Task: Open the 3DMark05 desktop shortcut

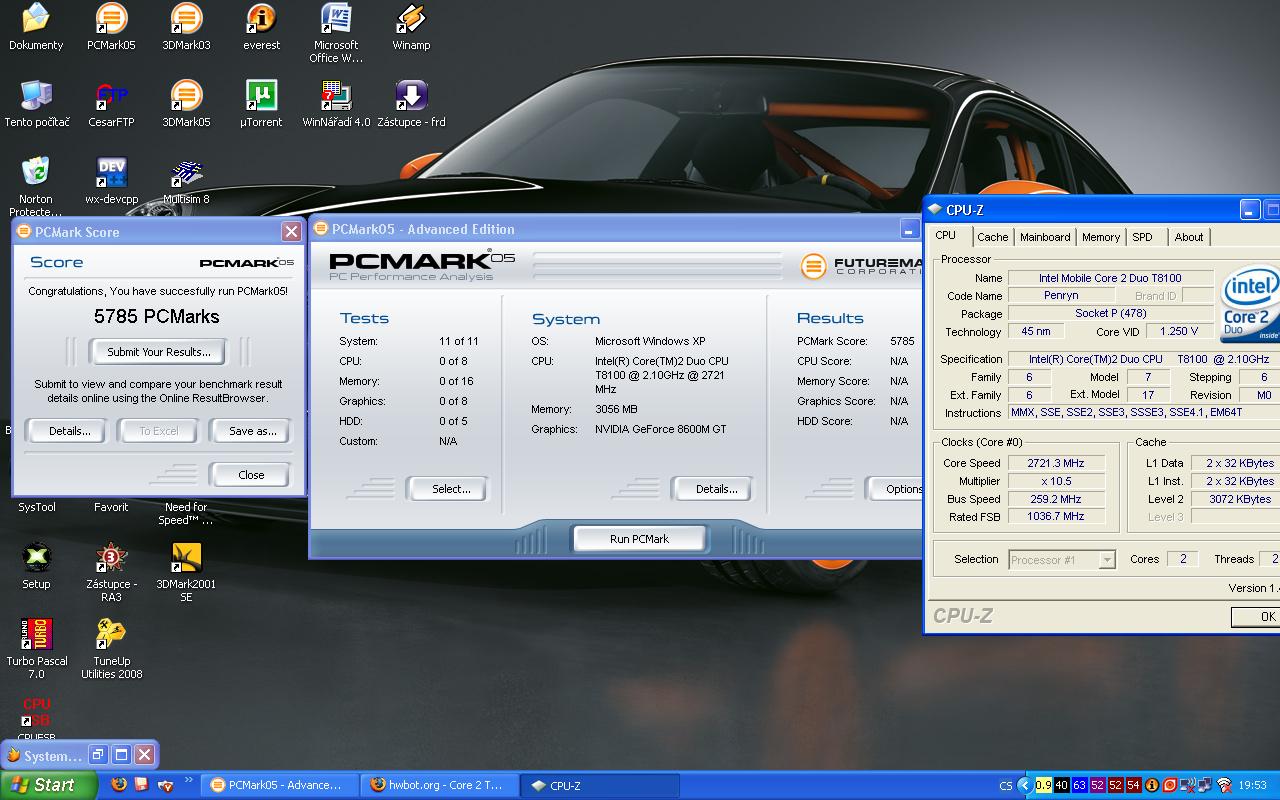Action: [186, 104]
